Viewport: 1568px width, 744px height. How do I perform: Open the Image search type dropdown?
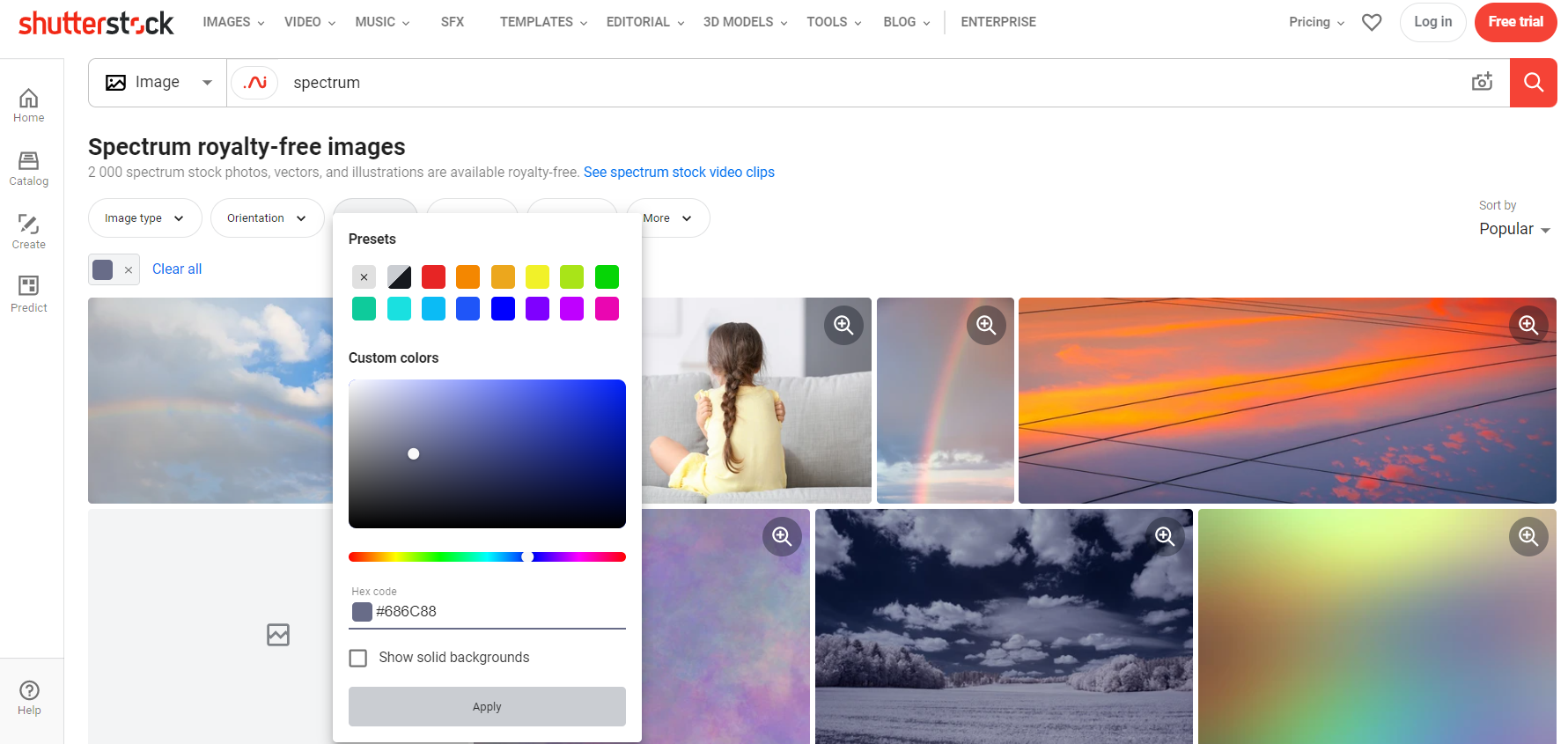coord(158,83)
